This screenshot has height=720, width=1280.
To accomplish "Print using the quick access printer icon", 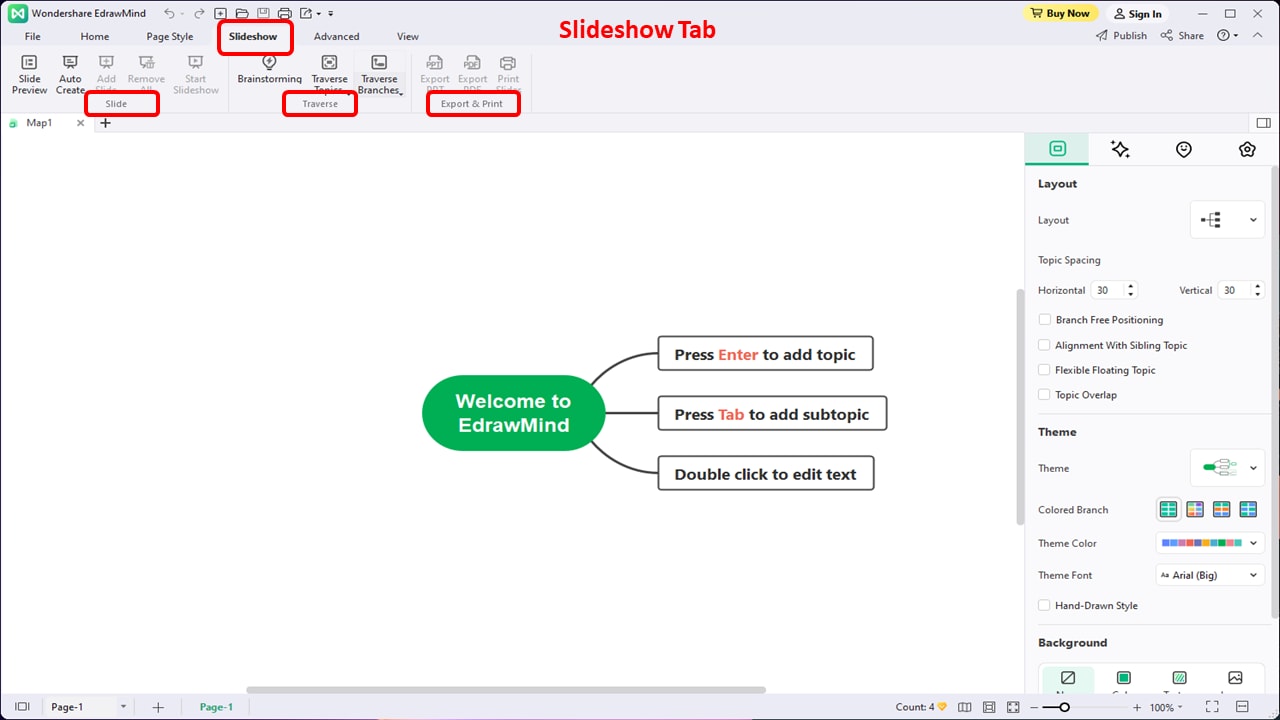I will tap(285, 14).
